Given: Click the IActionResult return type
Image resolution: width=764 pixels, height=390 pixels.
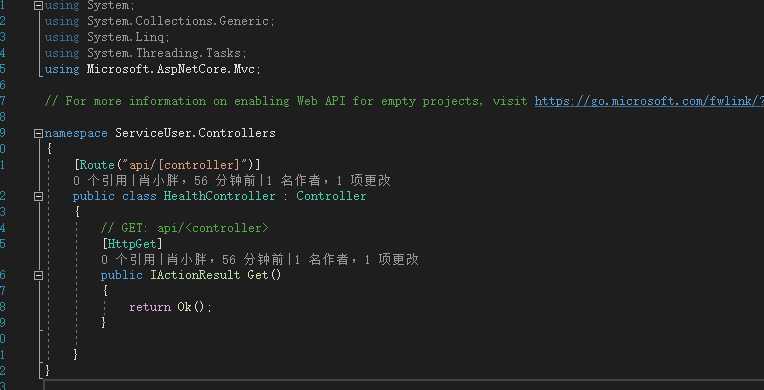Looking at the screenshot, I should [x=195, y=275].
